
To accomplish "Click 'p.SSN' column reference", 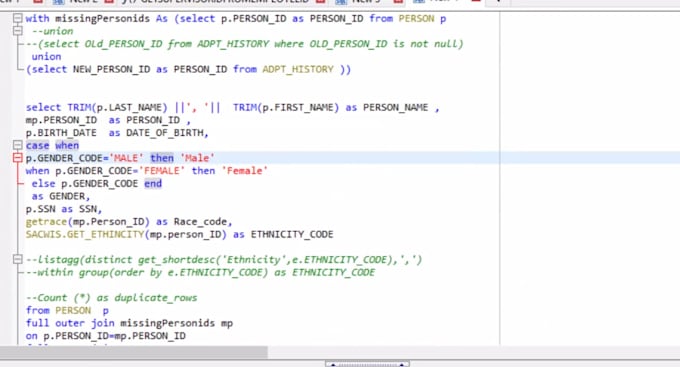I will [x=40, y=209].
